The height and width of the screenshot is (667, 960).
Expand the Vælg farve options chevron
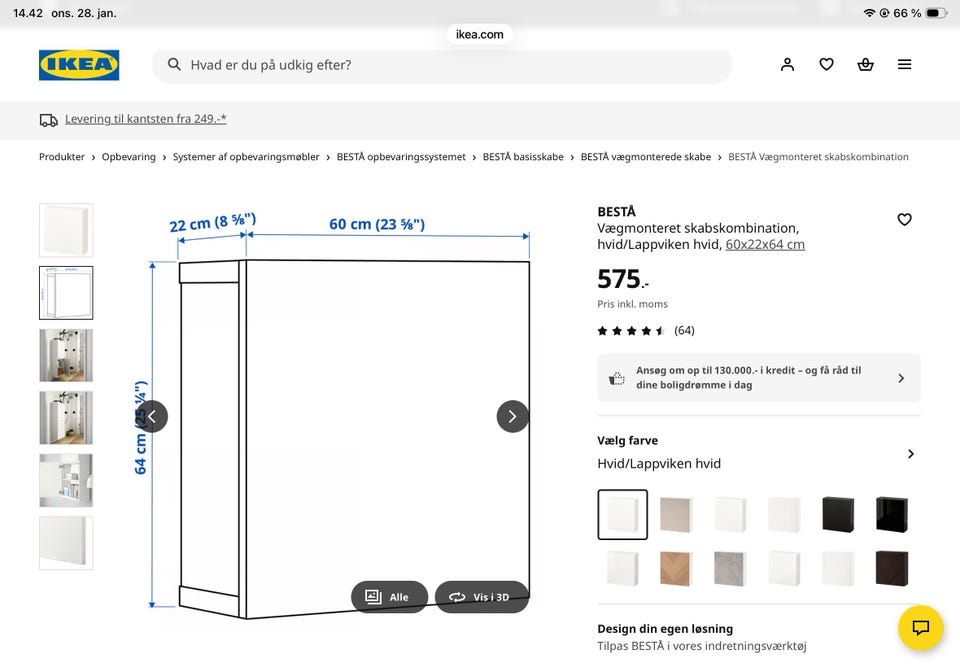point(910,454)
